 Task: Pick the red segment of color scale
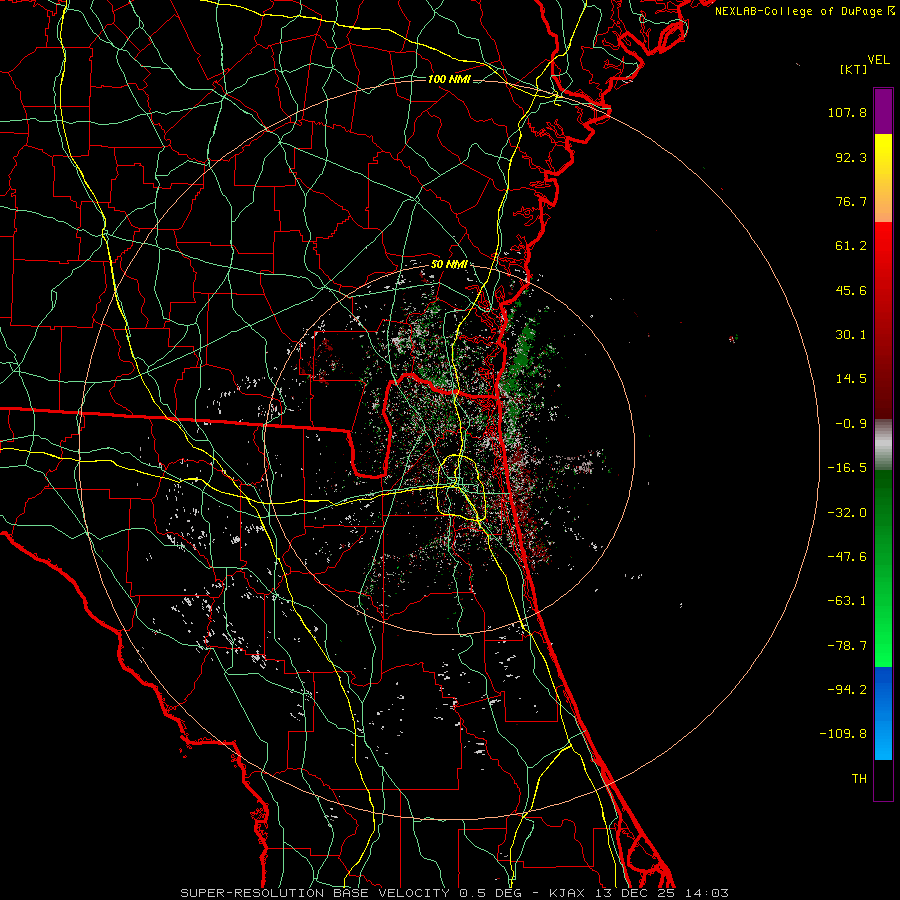tap(883, 320)
